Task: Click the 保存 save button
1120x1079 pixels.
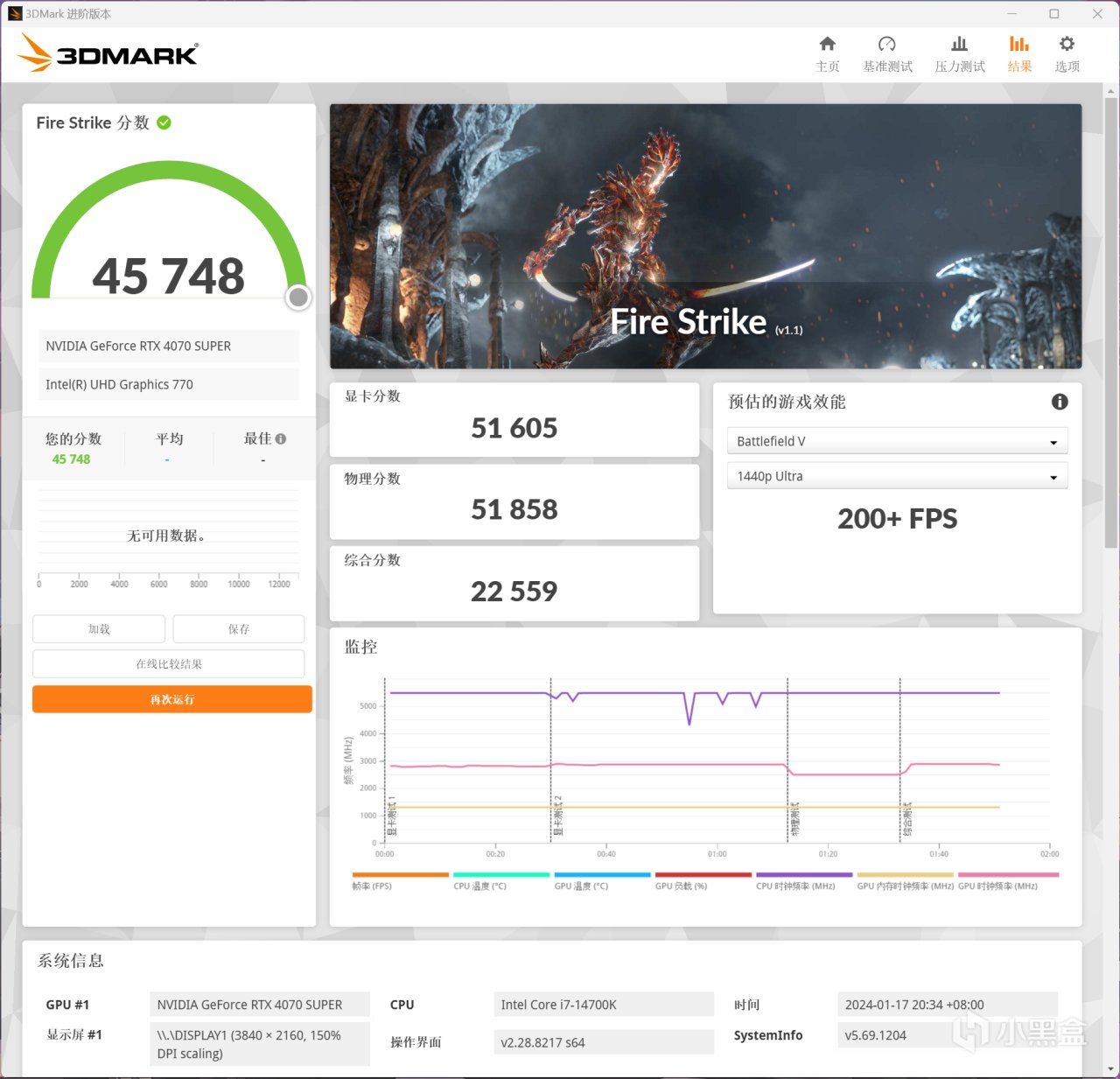Action: (x=238, y=628)
